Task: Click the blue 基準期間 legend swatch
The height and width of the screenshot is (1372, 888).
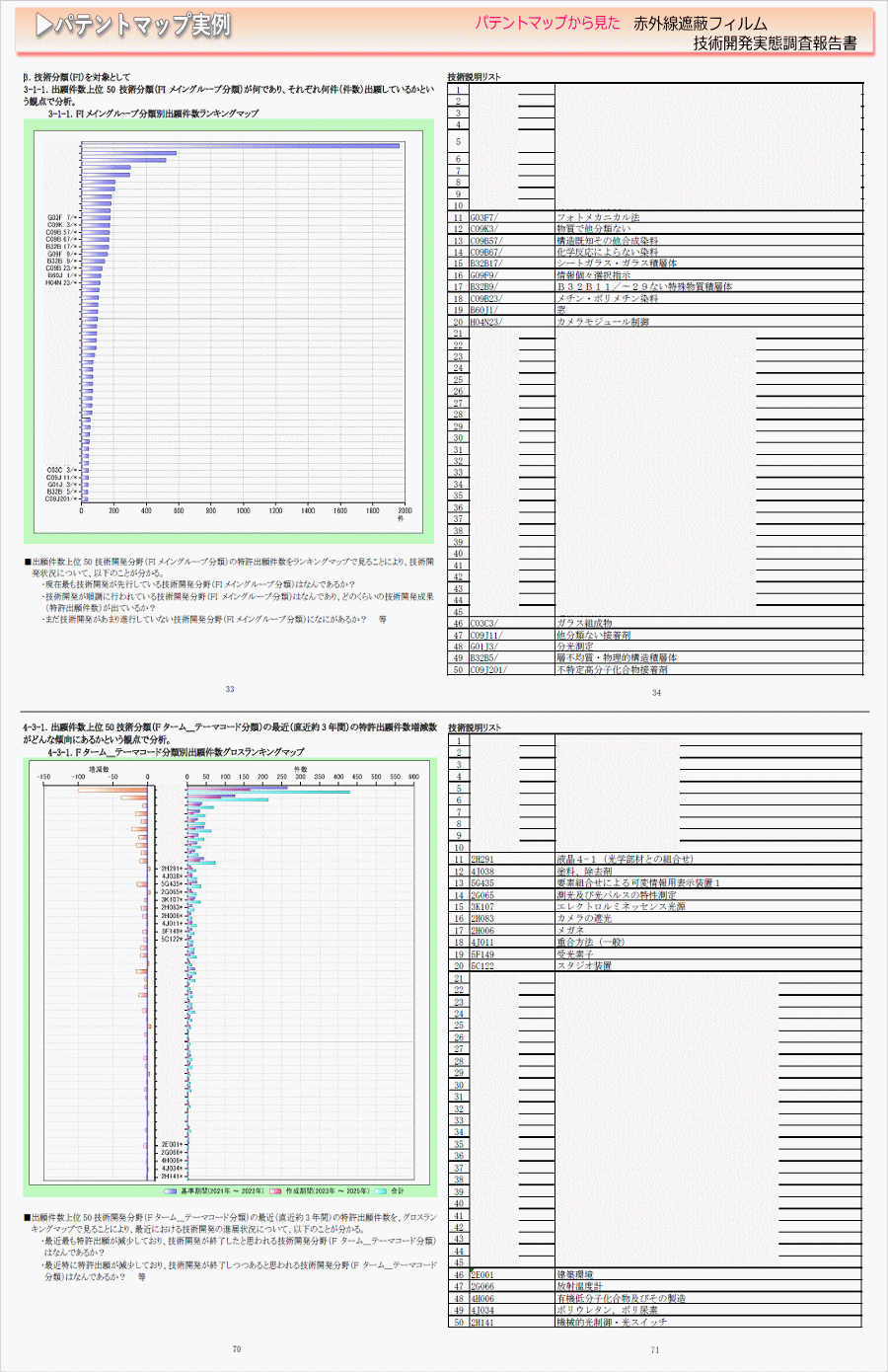Action: tap(171, 1190)
